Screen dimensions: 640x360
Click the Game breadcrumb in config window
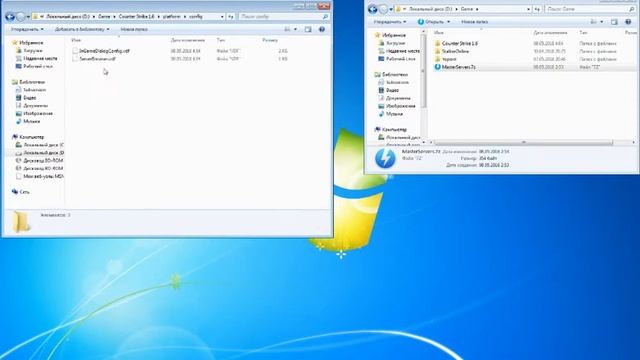point(104,17)
